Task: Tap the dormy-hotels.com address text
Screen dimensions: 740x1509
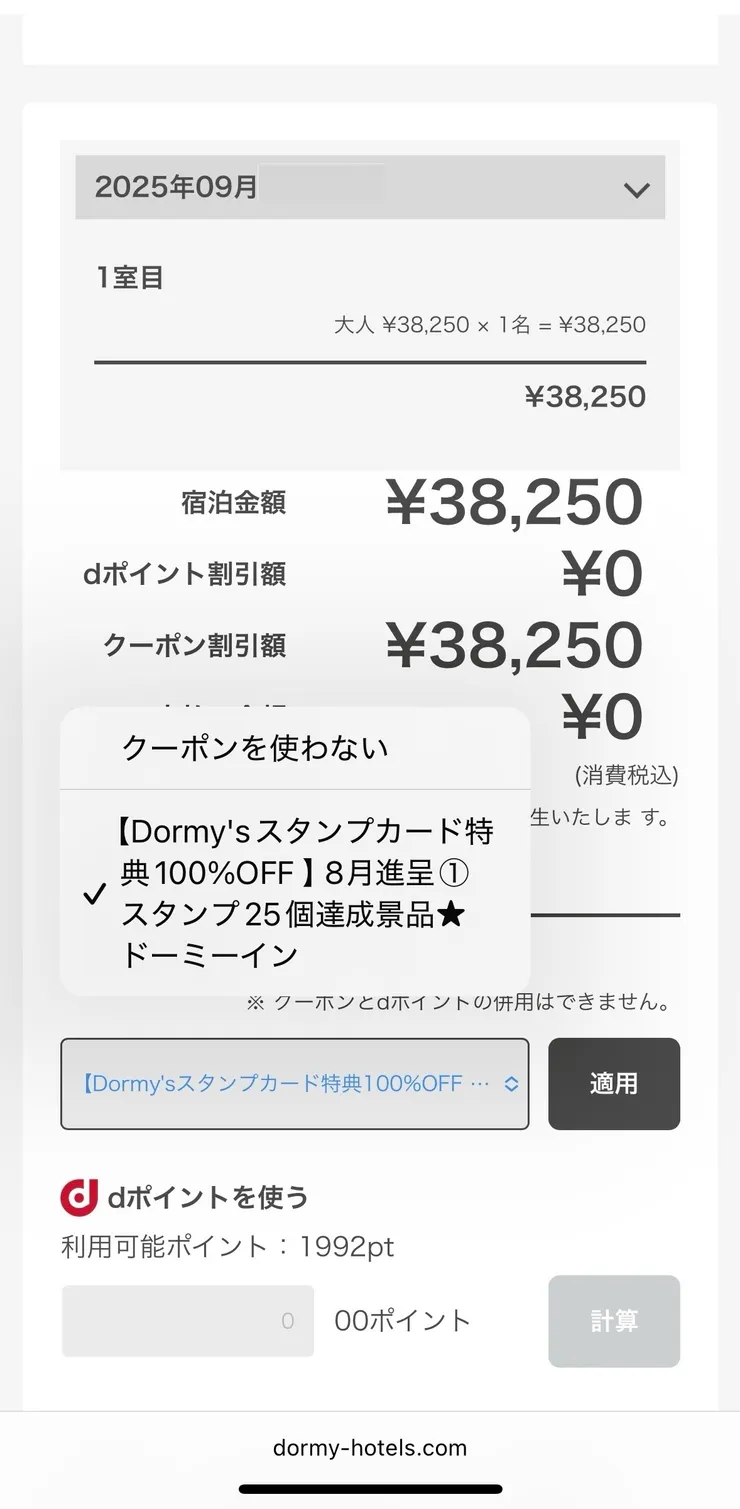Action: click(x=370, y=1448)
